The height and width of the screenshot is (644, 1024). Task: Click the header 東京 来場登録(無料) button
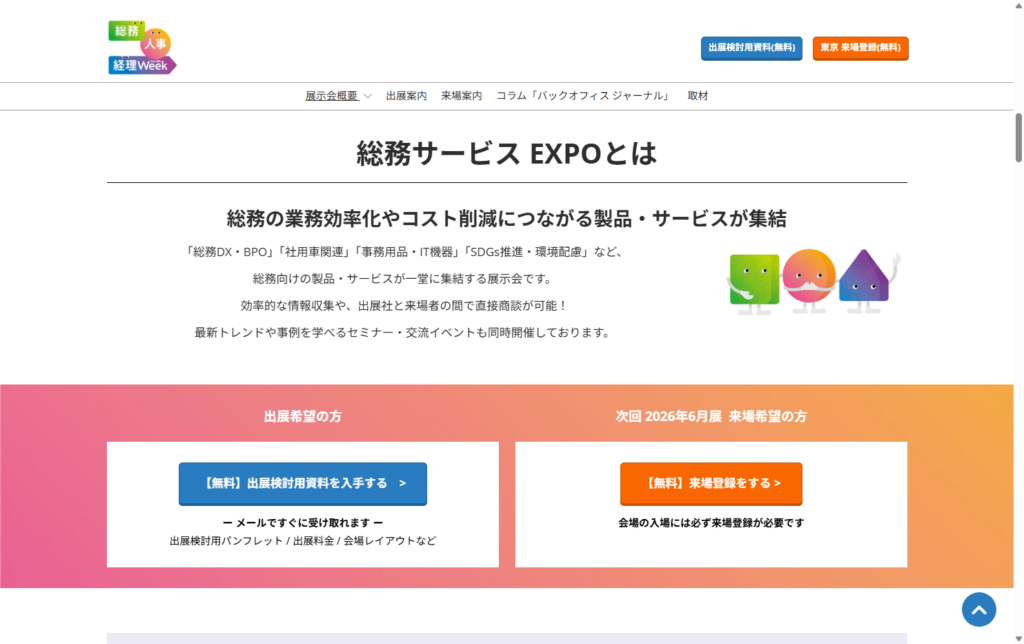pyautogui.click(x=860, y=48)
